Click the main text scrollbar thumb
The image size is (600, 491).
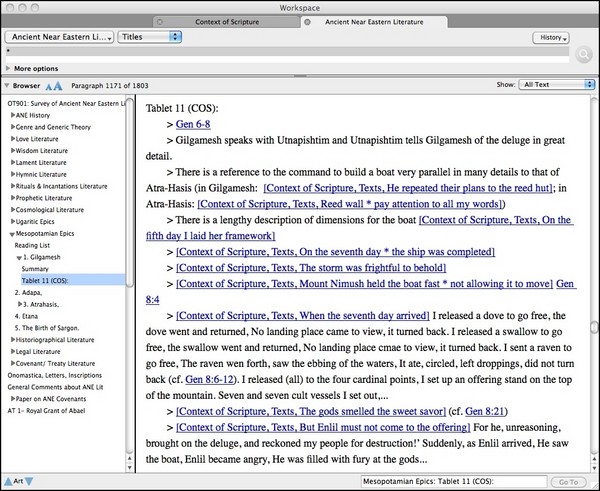click(x=594, y=327)
